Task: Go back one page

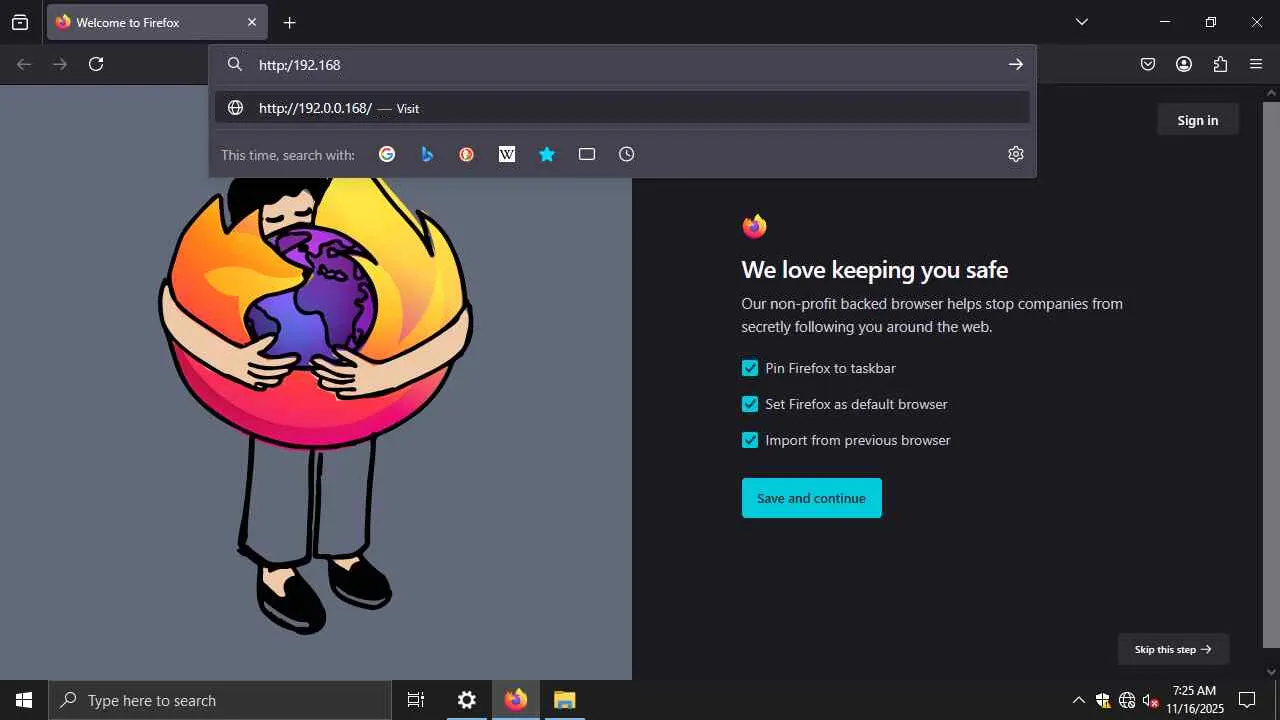Action: point(24,64)
